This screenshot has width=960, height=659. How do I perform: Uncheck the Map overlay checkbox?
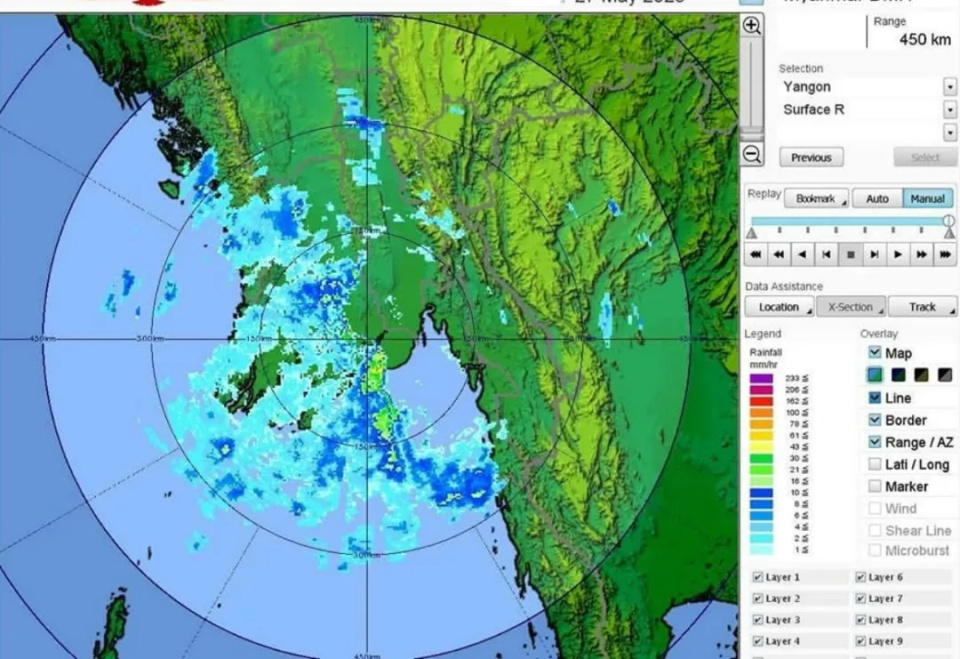[x=875, y=353]
